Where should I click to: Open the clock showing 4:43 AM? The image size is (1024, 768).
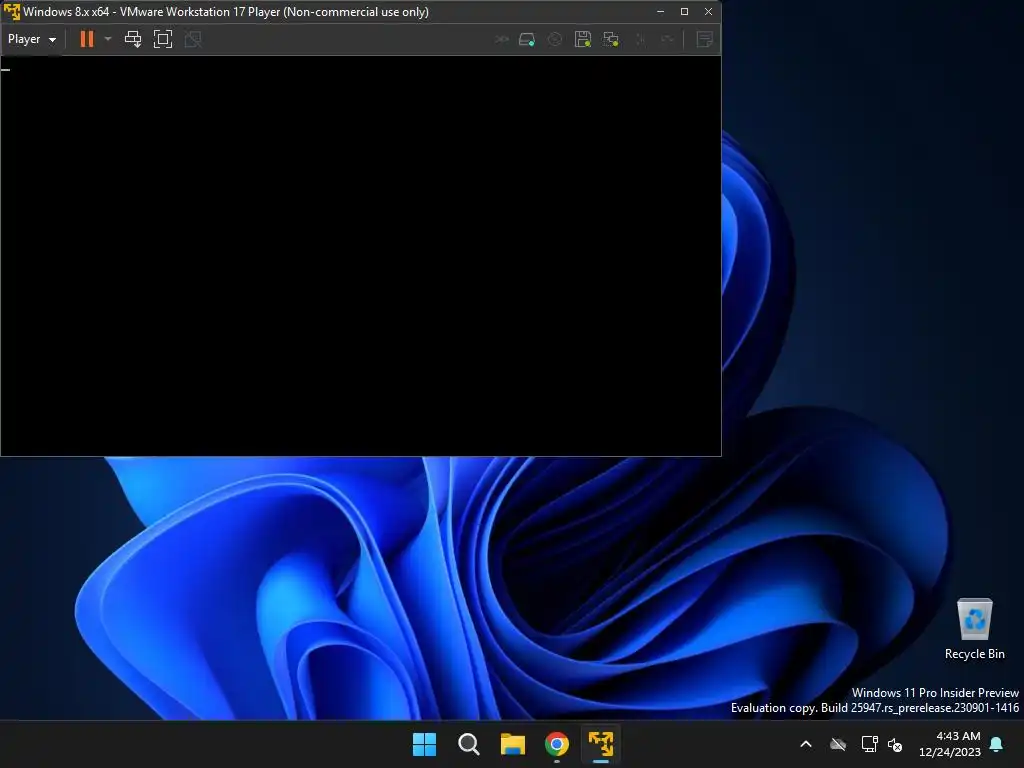click(950, 744)
